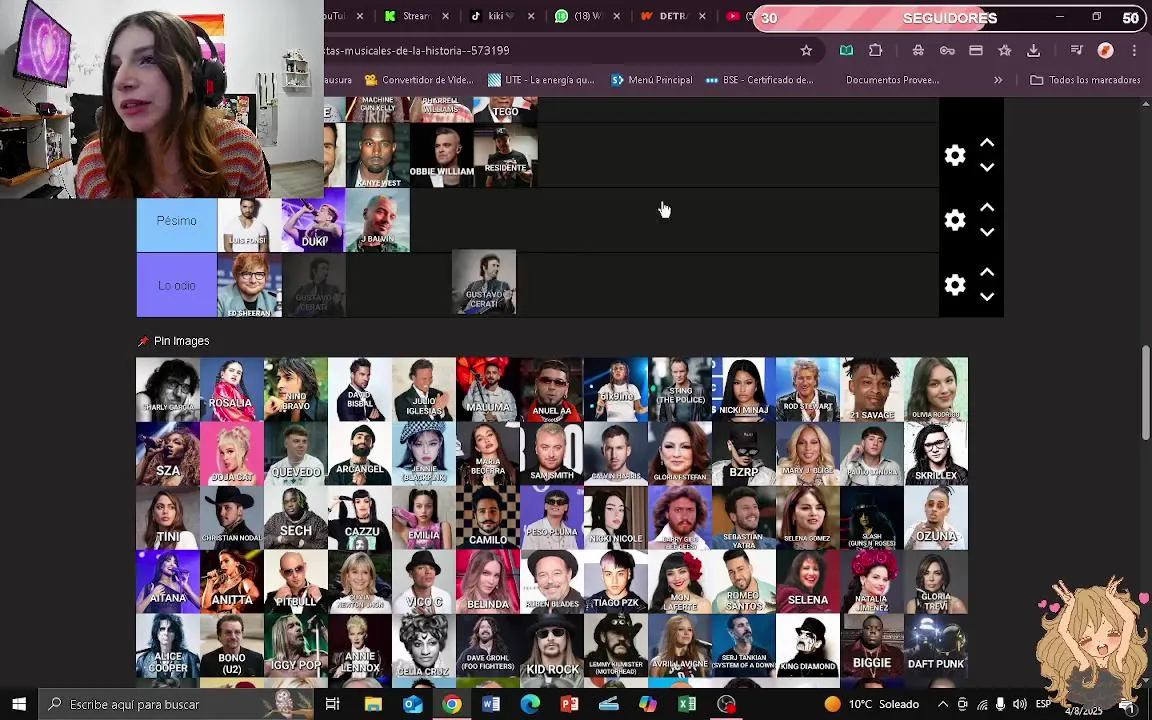Image resolution: width=1152 pixels, height=720 pixels.
Task: Open Outlook from the taskbar
Action: [x=413, y=704]
